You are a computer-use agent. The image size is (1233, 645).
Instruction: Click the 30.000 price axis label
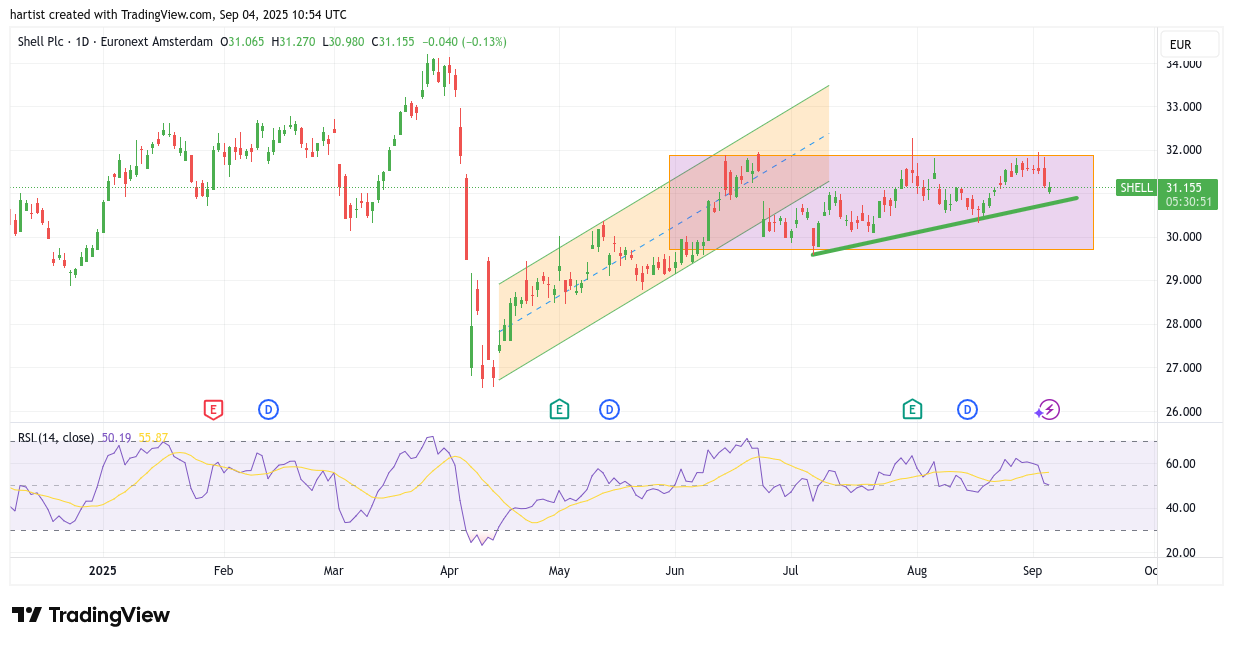point(1184,237)
